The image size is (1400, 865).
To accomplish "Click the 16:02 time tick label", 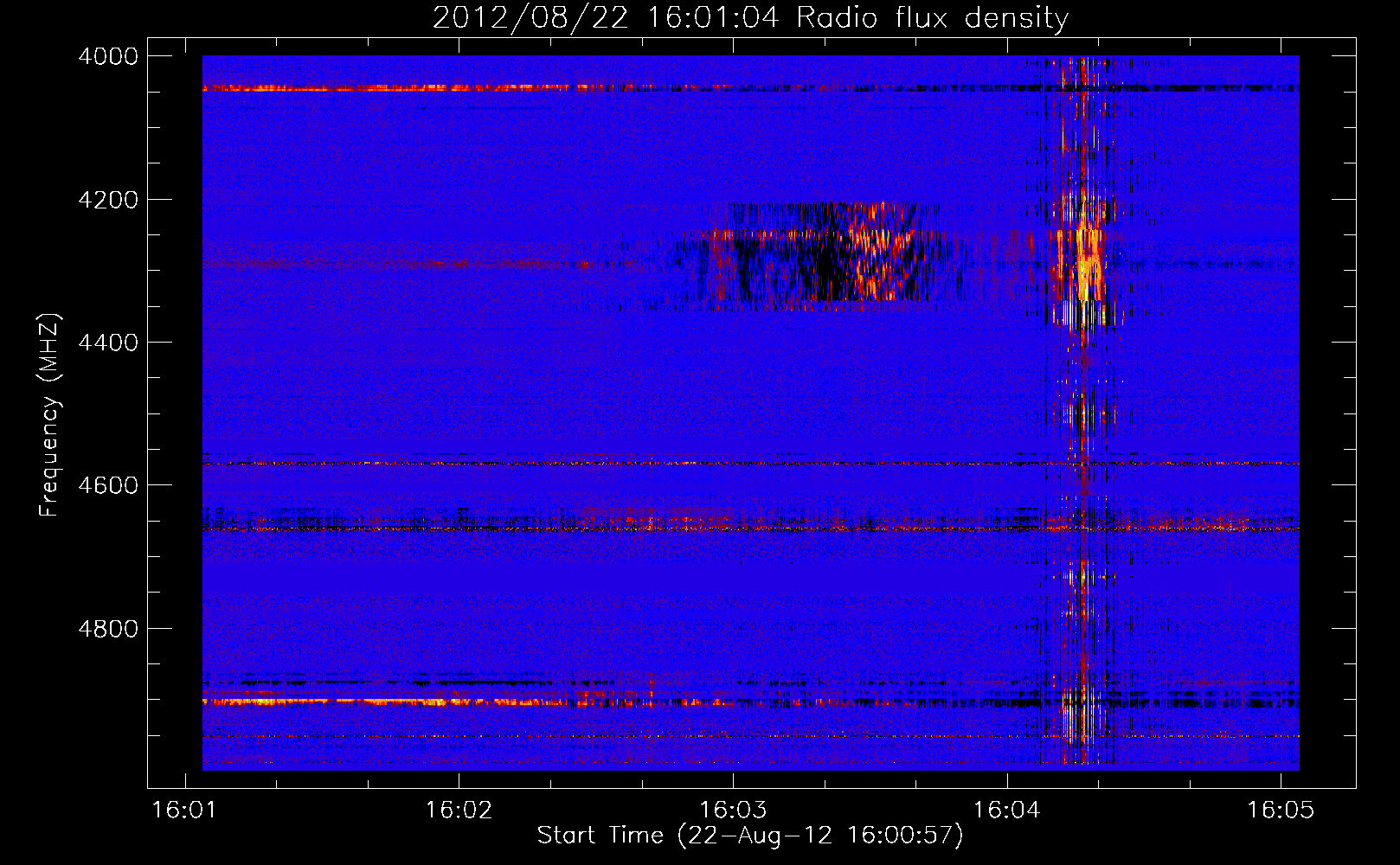I will point(459,811).
